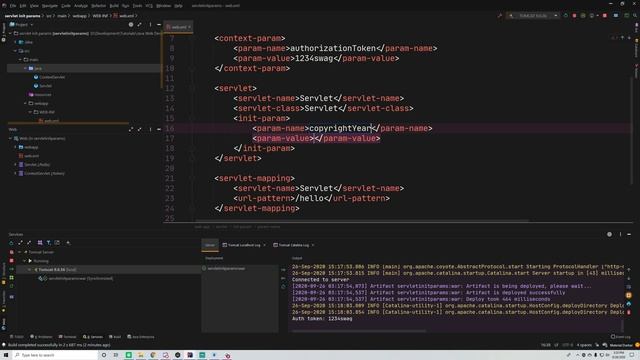Select the java folder in project tree
The image size is (640, 360).
[38, 68]
